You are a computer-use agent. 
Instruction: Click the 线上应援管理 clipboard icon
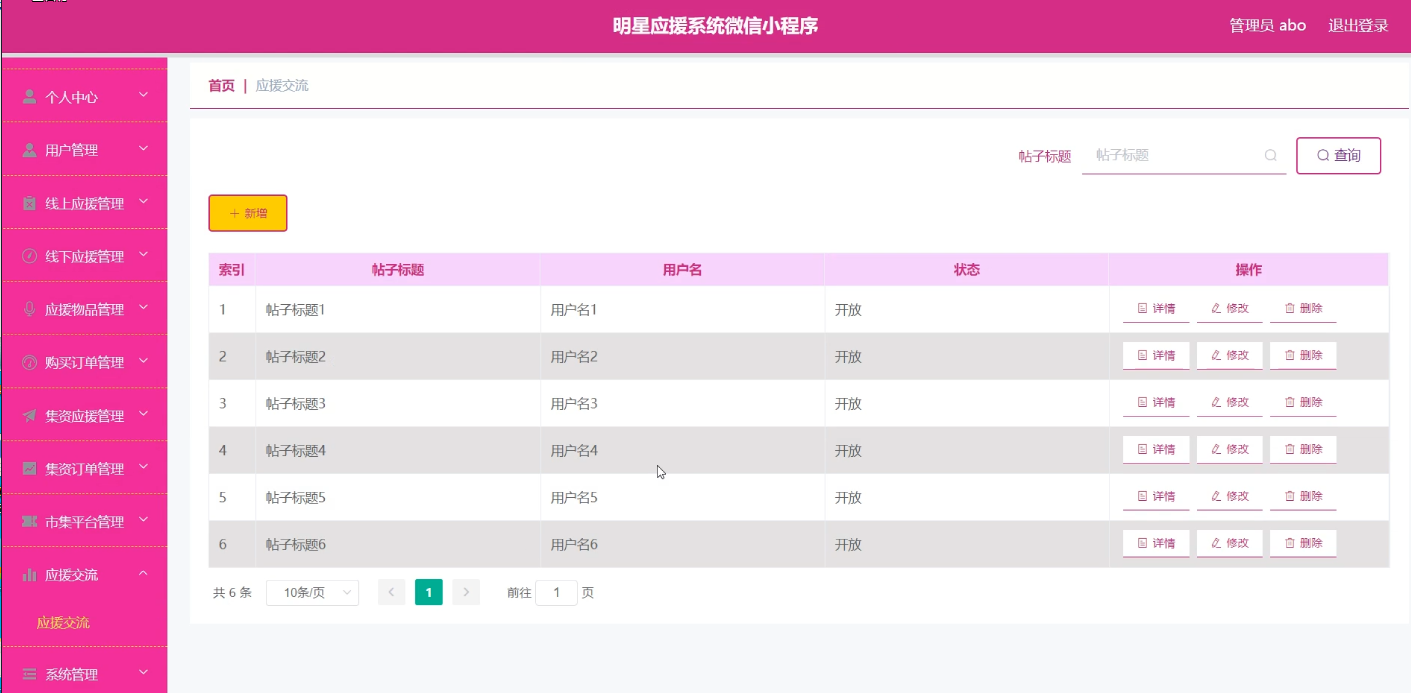pyautogui.click(x=30, y=203)
